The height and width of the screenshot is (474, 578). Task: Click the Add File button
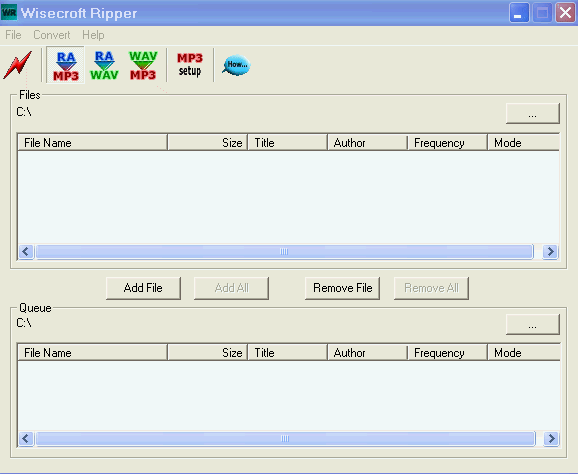click(143, 288)
